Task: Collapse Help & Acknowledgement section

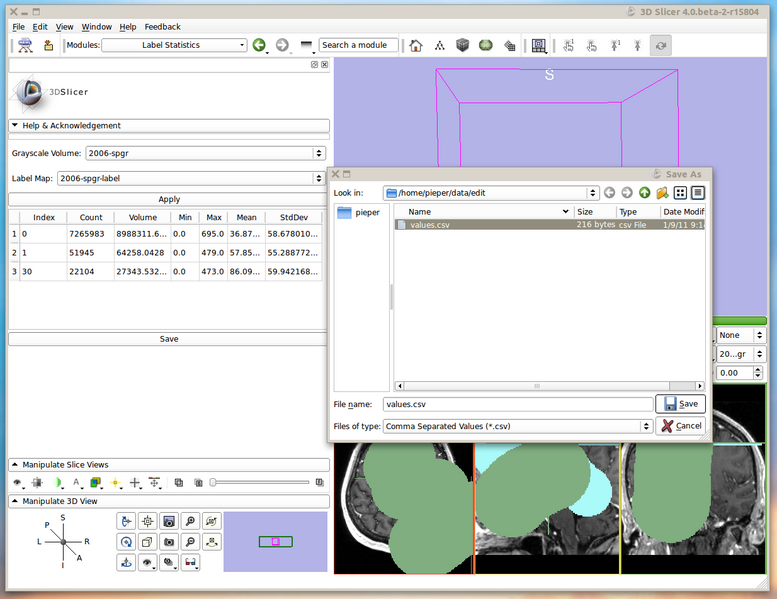Action: tap(169, 126)
